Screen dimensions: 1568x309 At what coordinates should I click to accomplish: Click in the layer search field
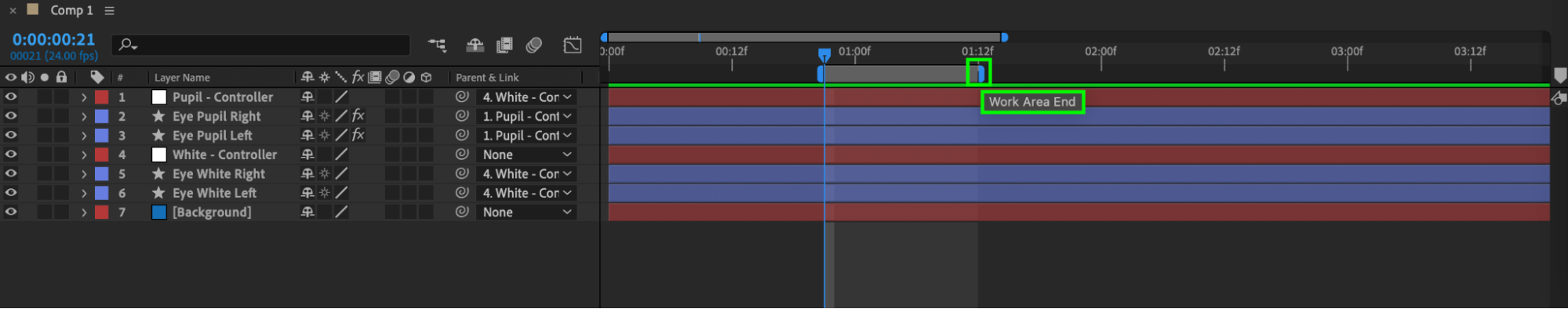point(260,45)
